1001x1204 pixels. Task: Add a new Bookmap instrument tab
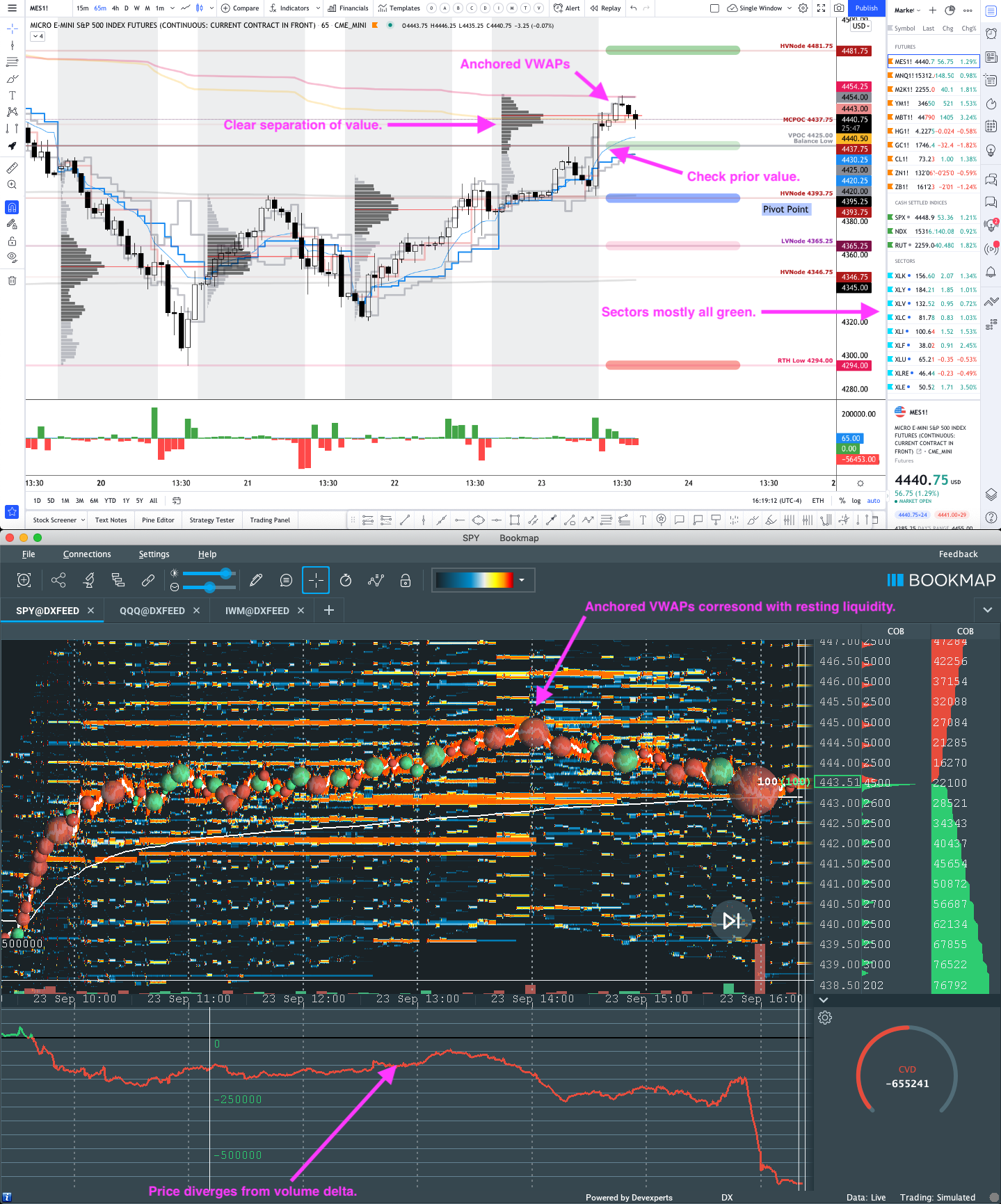(329, 610)
